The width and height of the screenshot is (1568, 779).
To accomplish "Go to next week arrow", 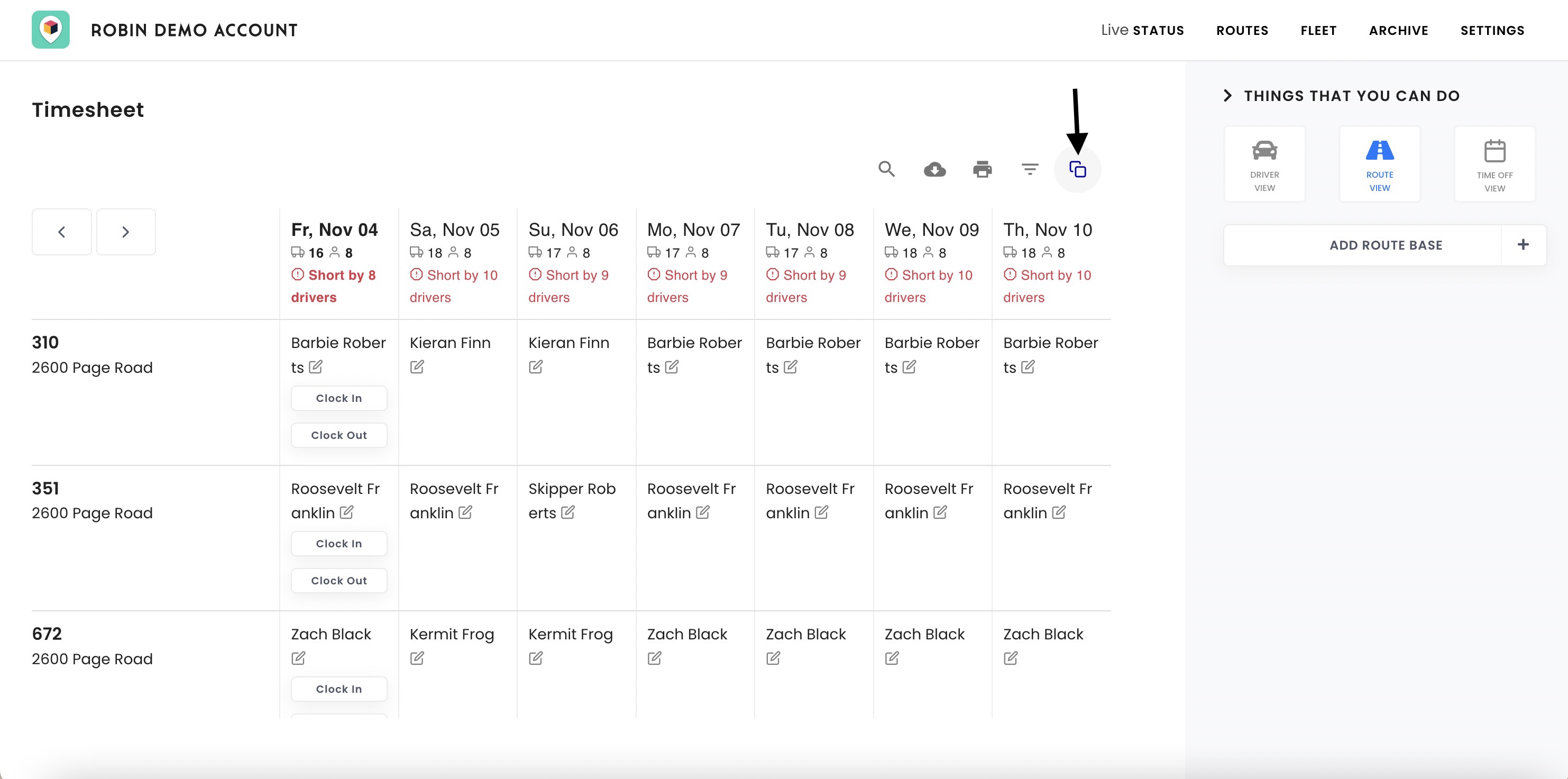I will click(x=125, y=232).
